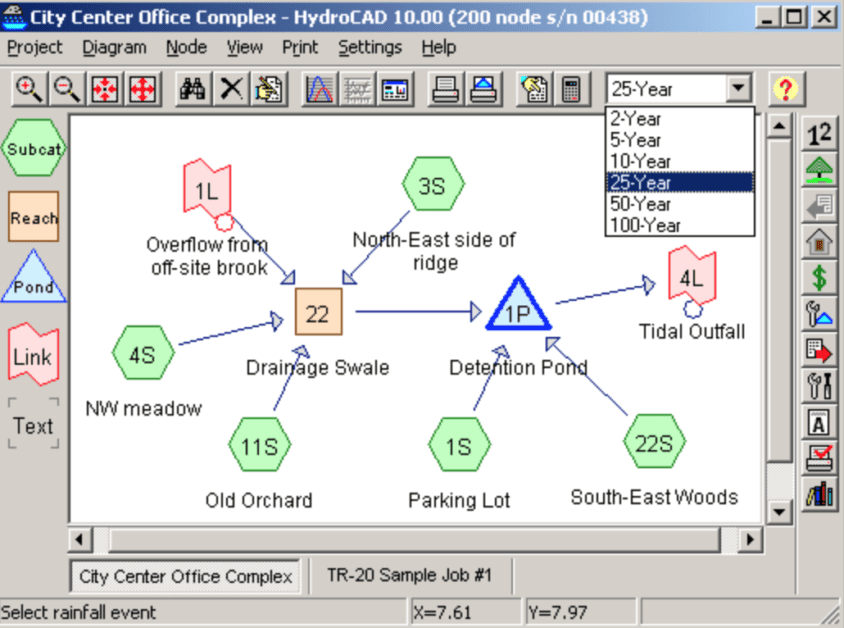
Task: Click the Subcat node button
Action: point(33,149)
